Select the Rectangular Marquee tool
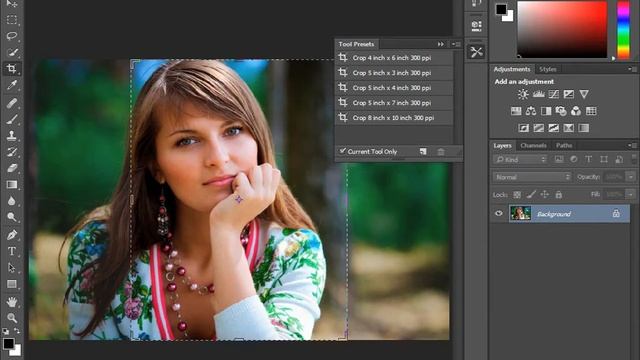 pyautogui.click(x=12, y=20)
